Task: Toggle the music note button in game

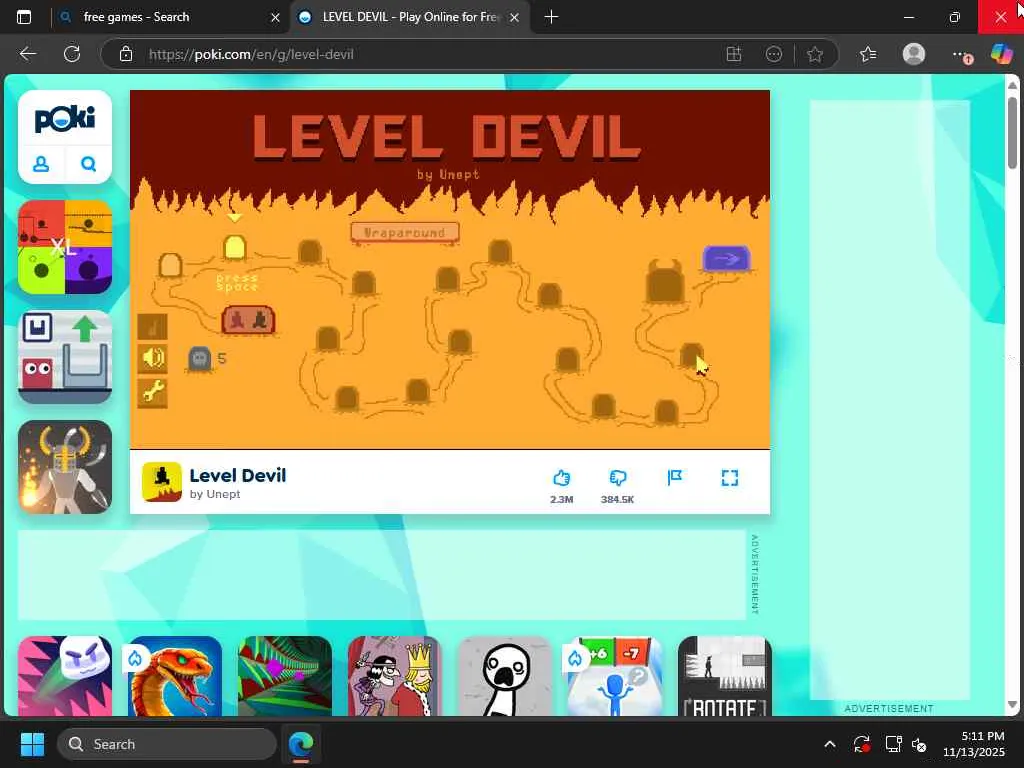Action: [152, 327]
